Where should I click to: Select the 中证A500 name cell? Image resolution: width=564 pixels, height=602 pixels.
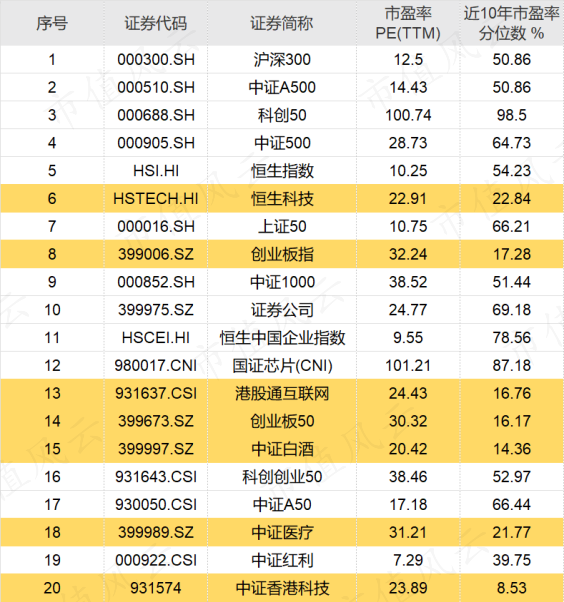coord(282,88)
